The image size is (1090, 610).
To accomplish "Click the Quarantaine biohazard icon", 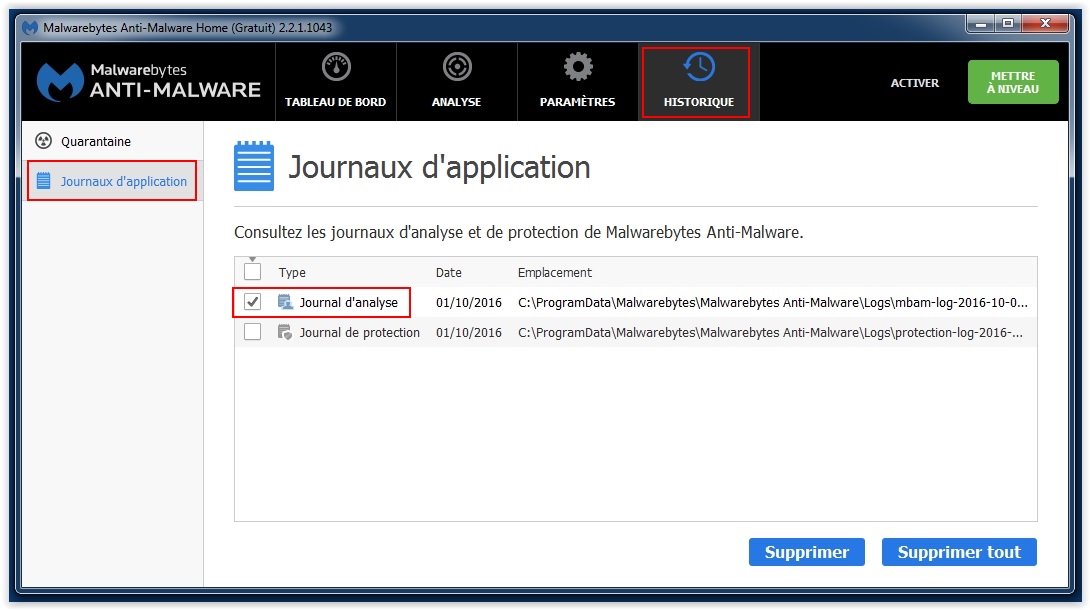I will tap(43, 141).
